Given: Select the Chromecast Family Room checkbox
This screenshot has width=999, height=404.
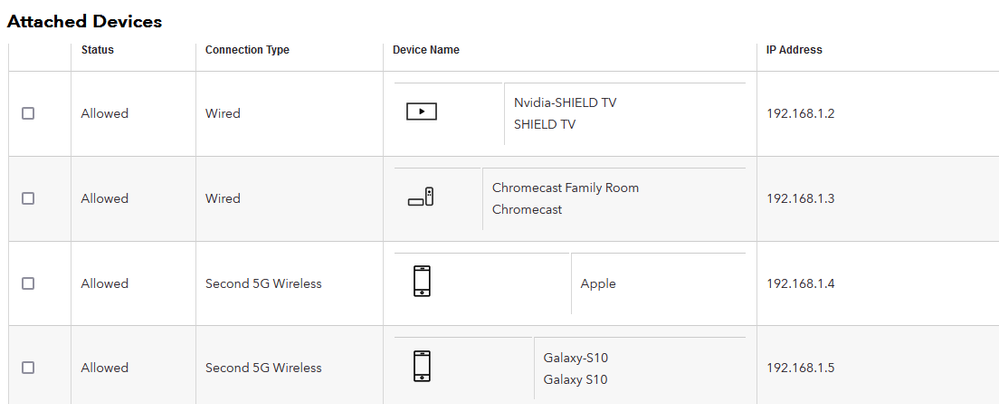Looking at the screenshot, I should (28, 199).
